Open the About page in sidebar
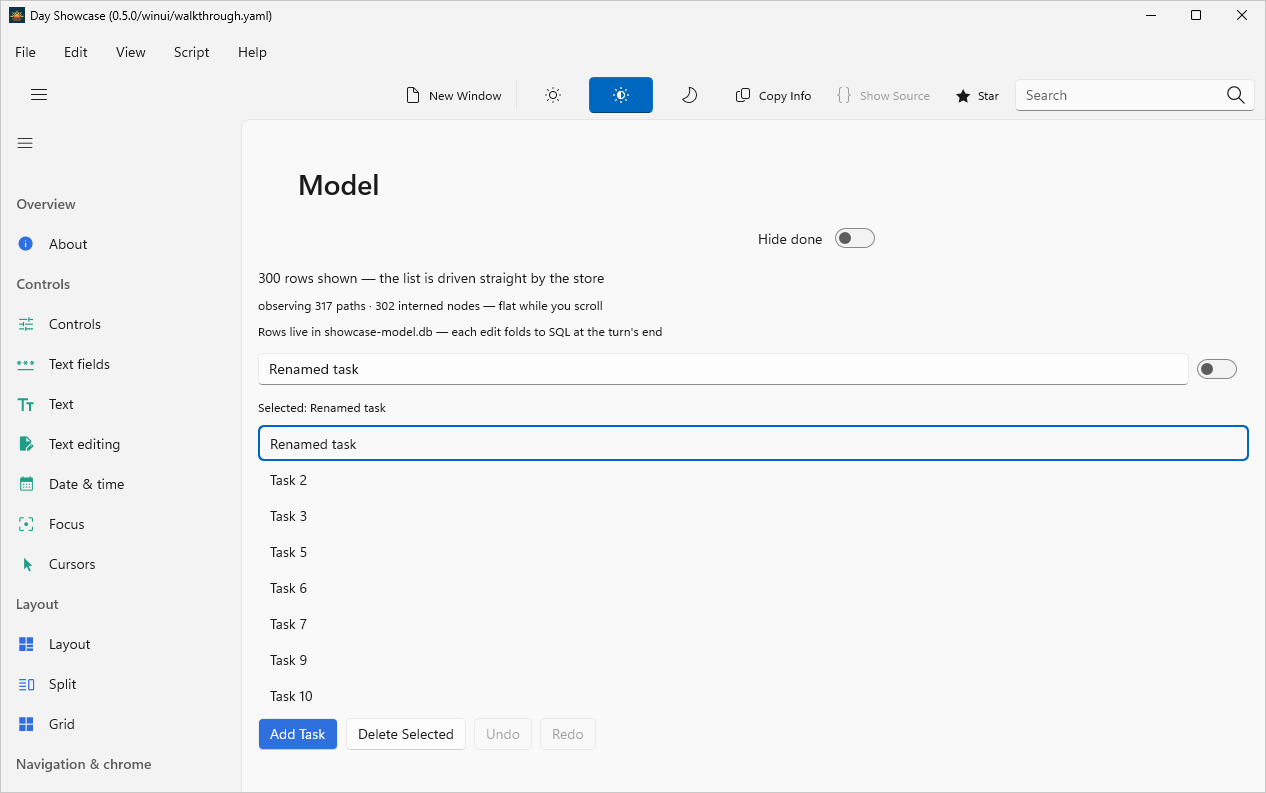This screenshot has height=793, width=1266. pyautogui.click(x=121, y=244)
